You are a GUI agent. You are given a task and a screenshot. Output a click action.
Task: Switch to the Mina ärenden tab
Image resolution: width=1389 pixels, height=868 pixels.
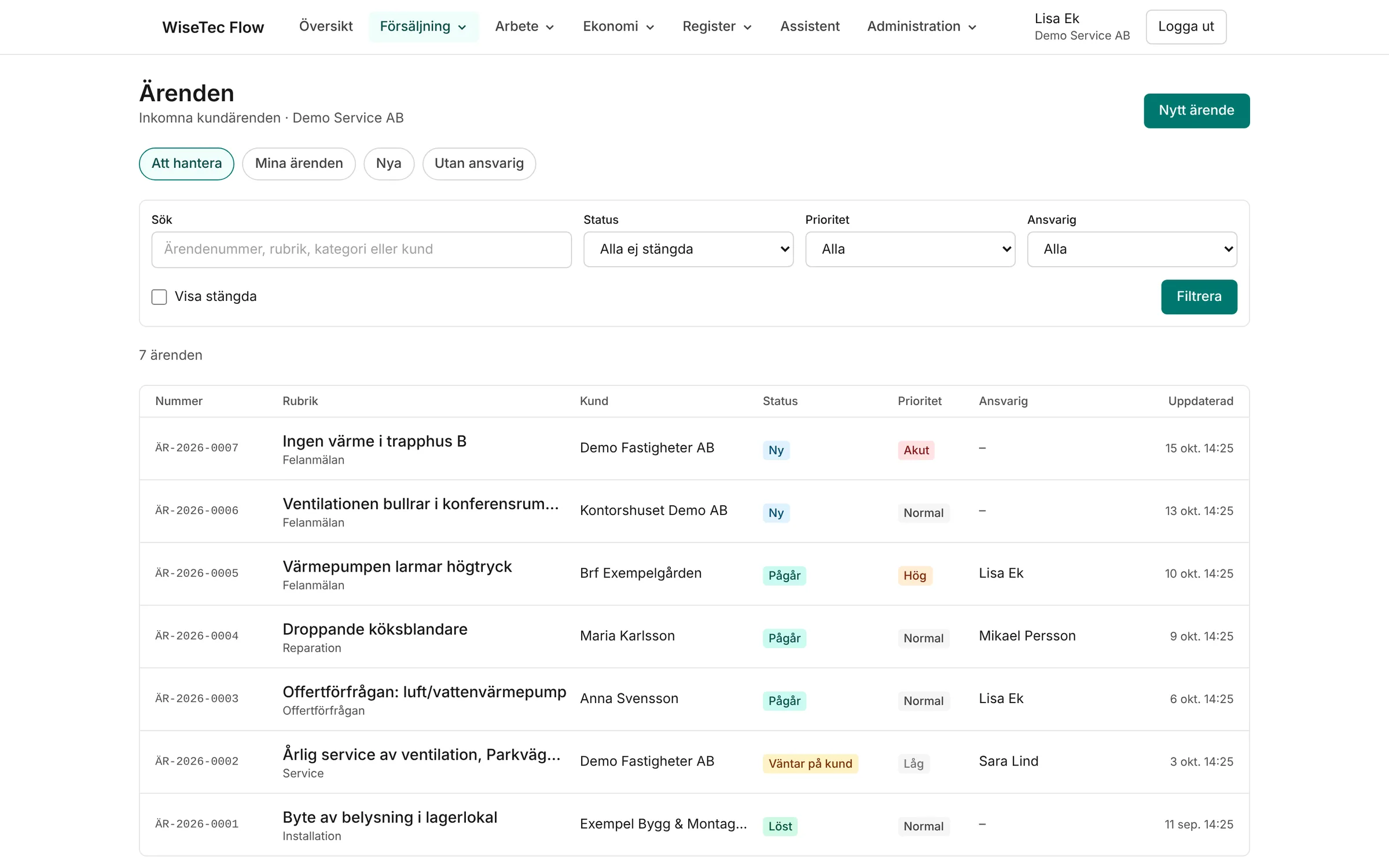coord(299,164)
